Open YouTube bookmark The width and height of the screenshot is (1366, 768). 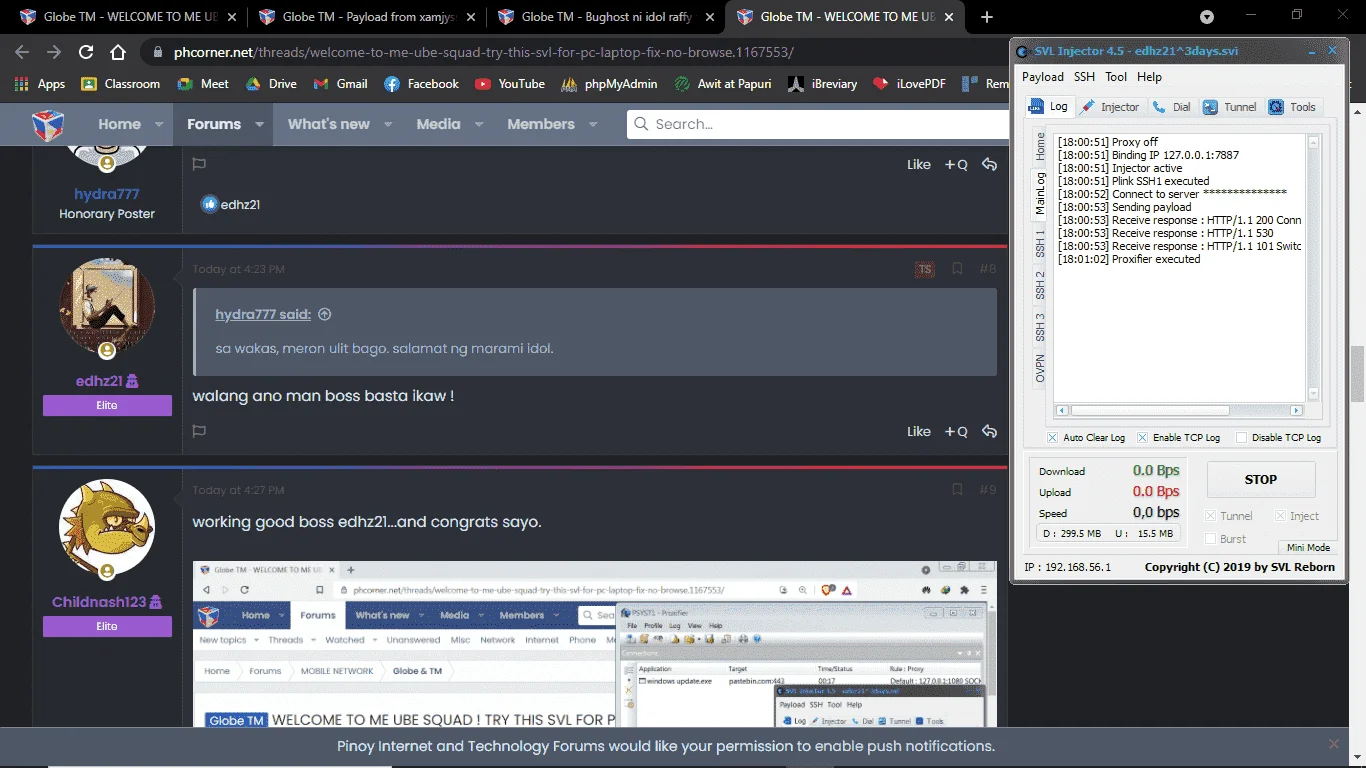pyautogui.click(x=510, y=84)
